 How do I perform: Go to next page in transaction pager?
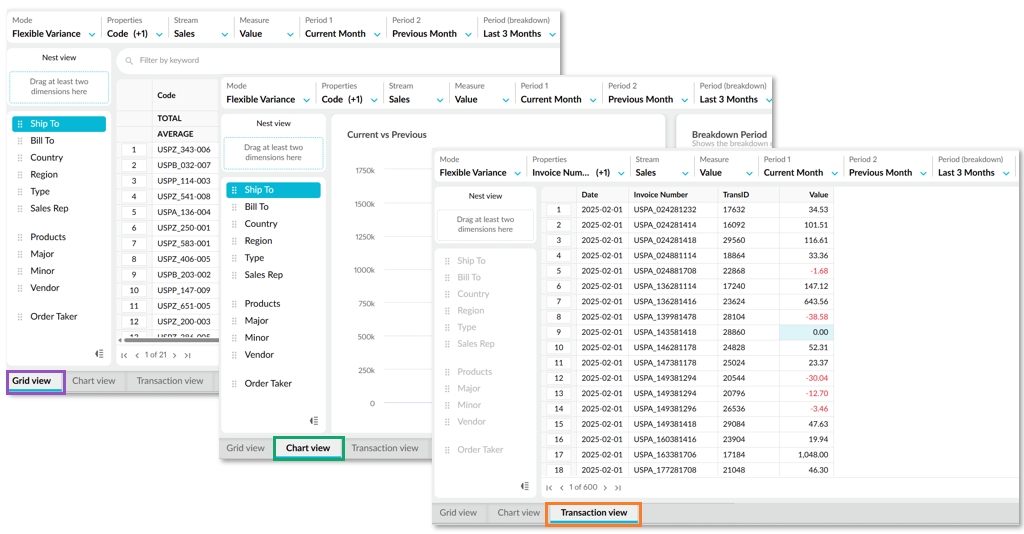tap(605, 488)
